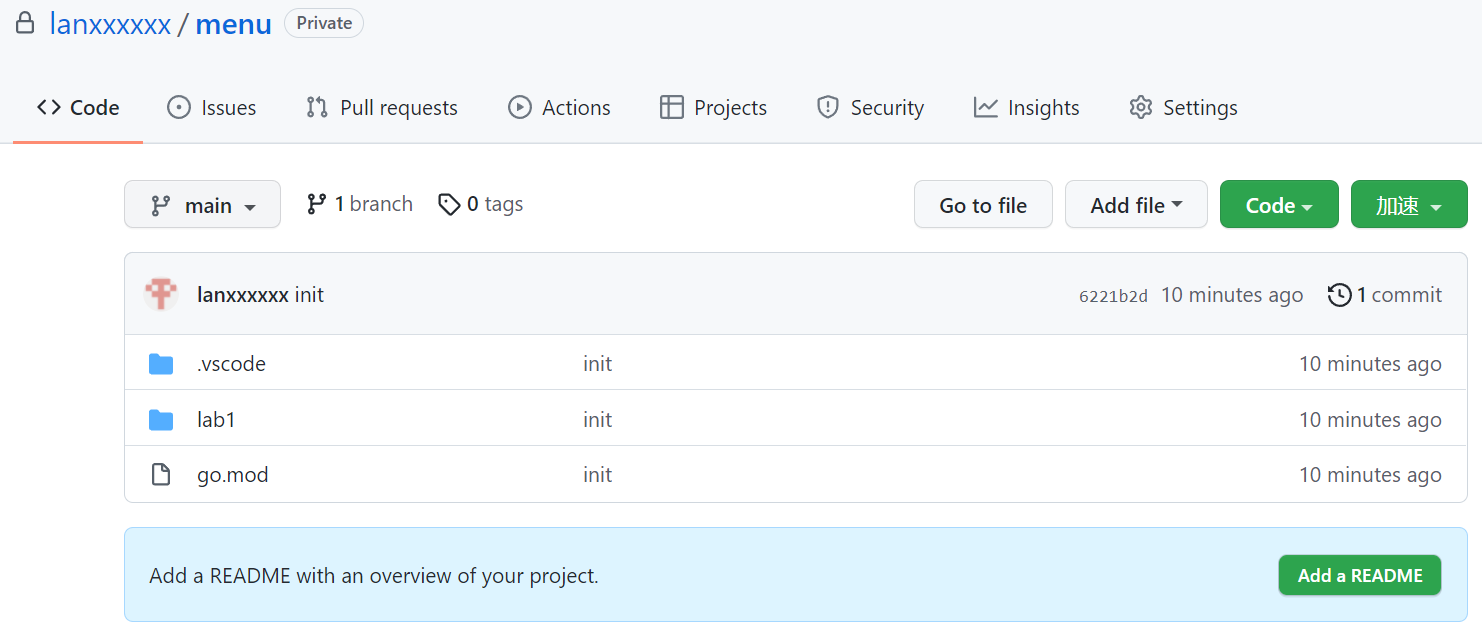This screenshot has height=628, width=1482.
Task: Click the .vscode folder icon
Action: (x=161, y=364)
